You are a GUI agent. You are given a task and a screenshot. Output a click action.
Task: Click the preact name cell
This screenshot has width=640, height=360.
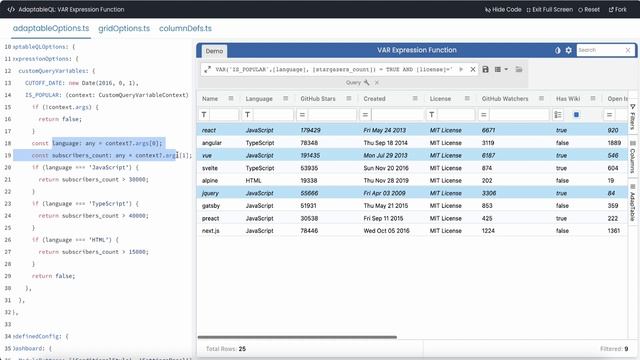coord(211,218)
